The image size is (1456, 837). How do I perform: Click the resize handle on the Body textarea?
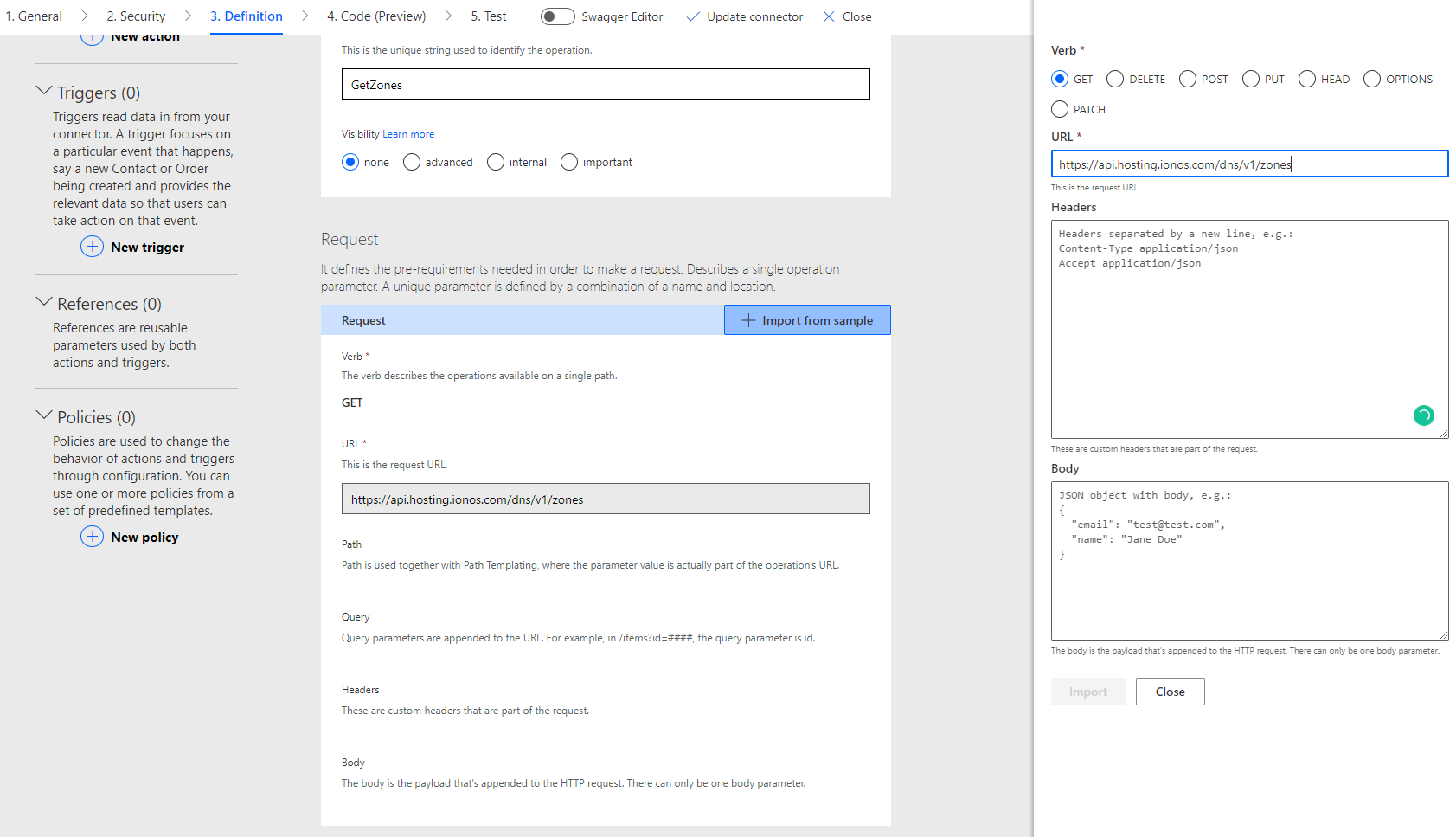(x=1444, y=634)
